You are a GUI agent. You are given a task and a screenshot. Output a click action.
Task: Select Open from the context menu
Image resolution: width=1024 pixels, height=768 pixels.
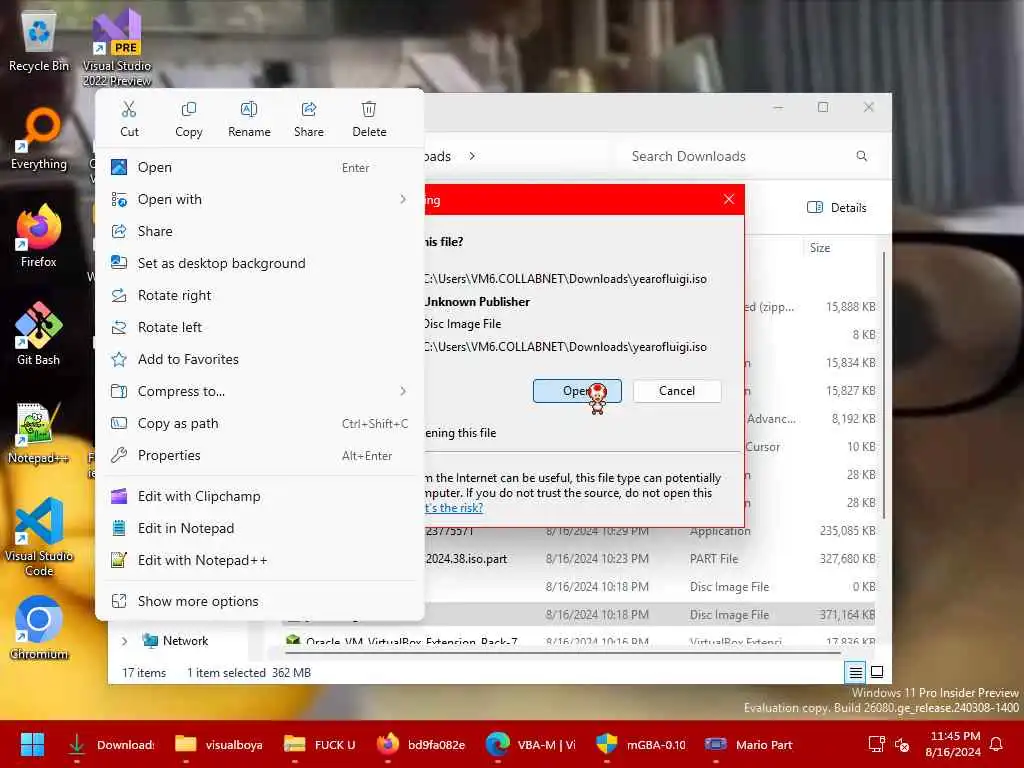tap(259, 167)
